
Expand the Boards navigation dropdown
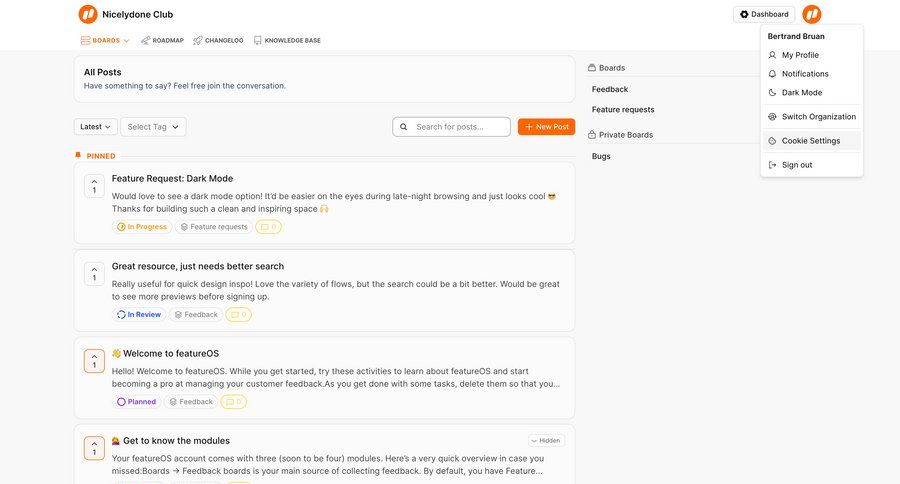click(x=105, y=41)
